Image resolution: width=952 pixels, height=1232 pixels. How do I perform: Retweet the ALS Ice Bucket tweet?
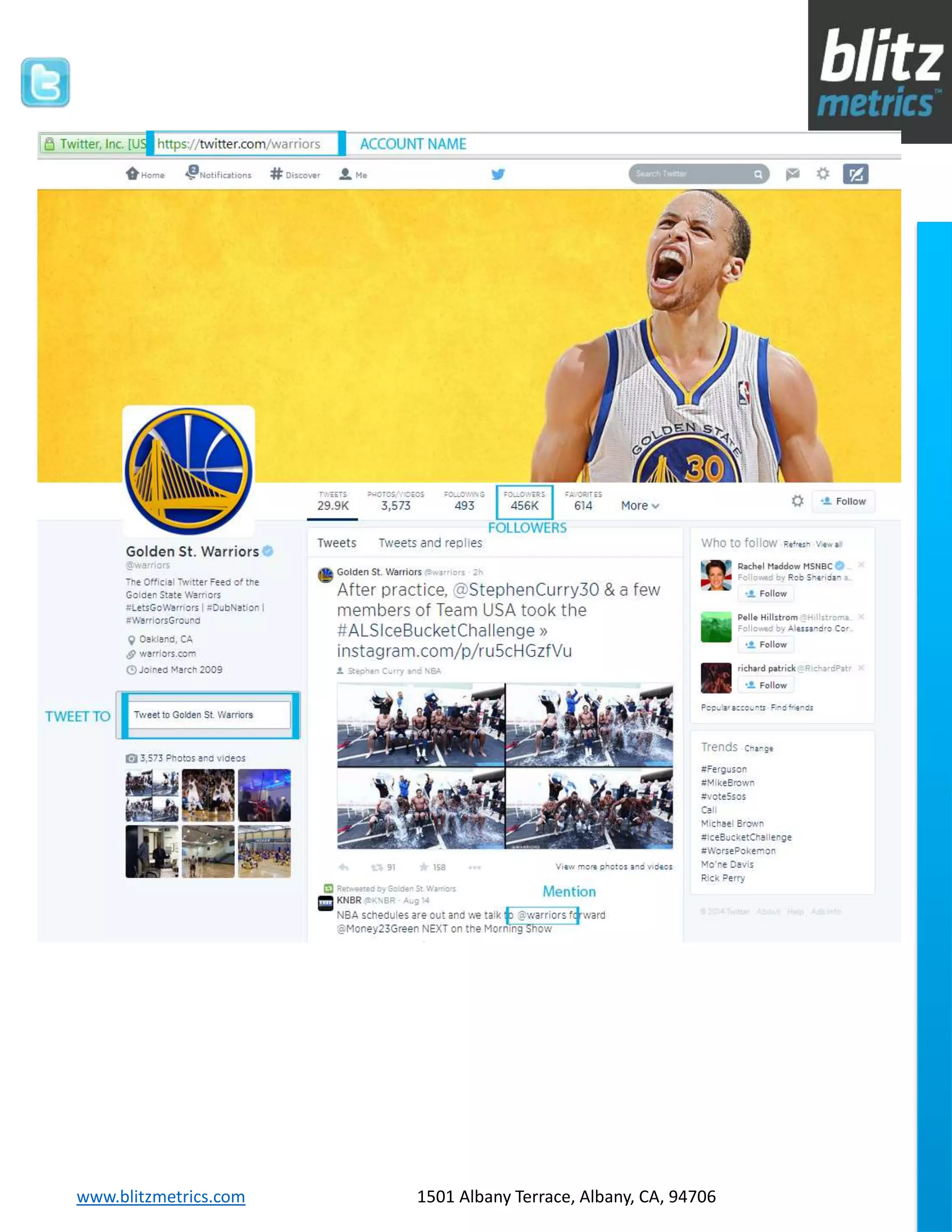tap(377, 867)
